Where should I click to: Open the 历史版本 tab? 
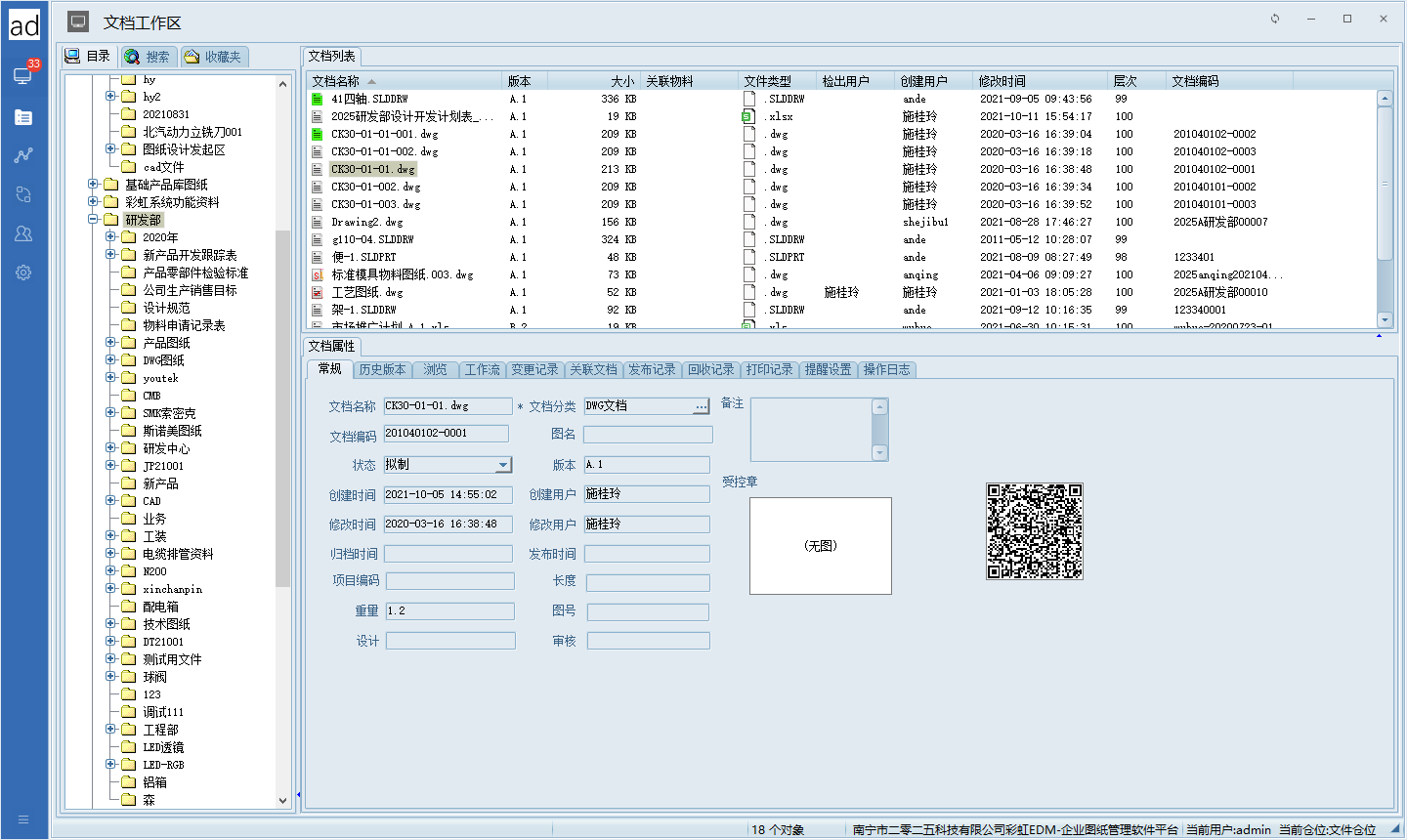[382, 369]
